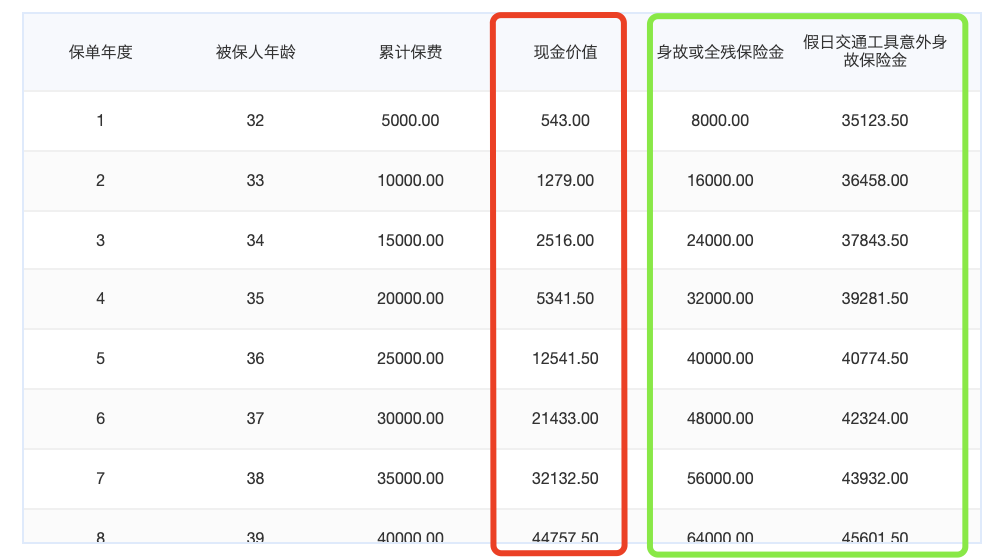The width and height of the screenshot is (990, 560).
Task: Click the 身故或全残保险金 column header
Action: pos(720,52)
